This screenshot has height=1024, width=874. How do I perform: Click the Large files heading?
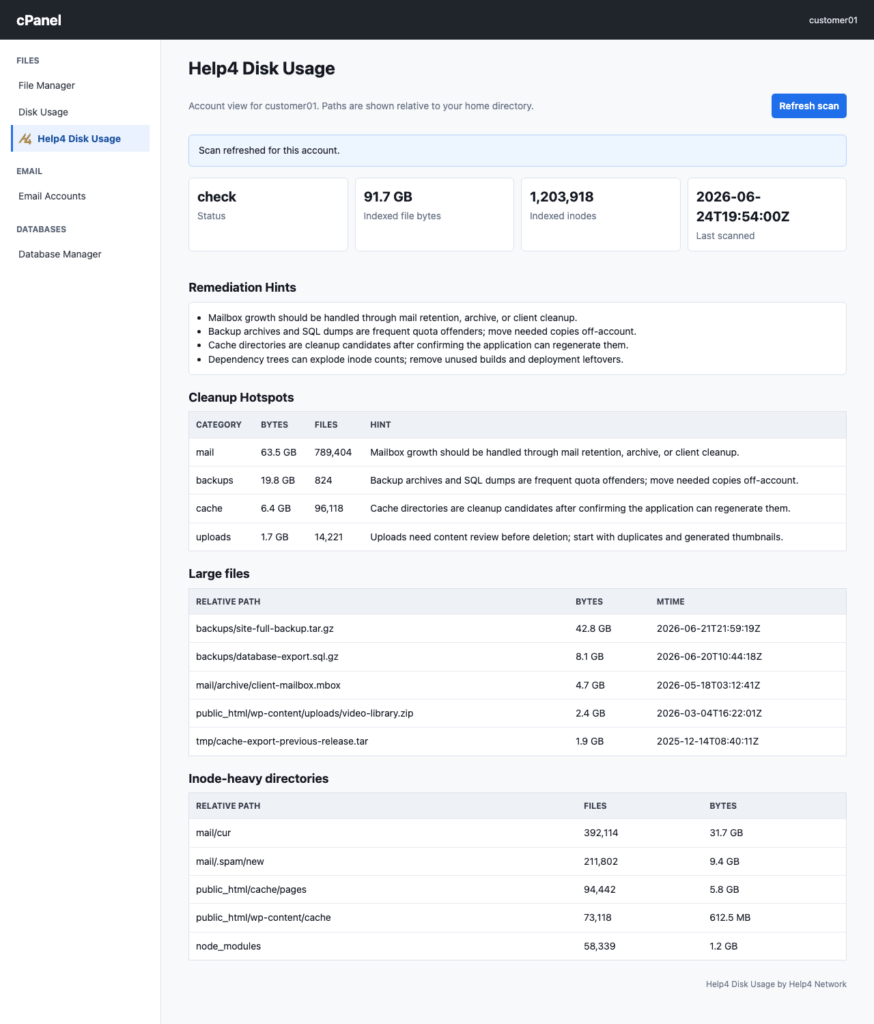(x=219, y=573)
